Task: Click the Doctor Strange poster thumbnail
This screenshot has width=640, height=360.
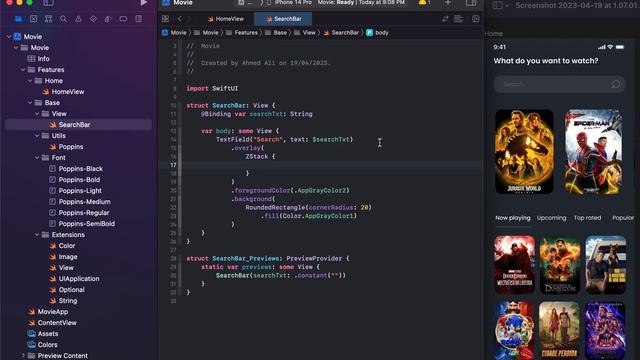Action: (514, 264)
